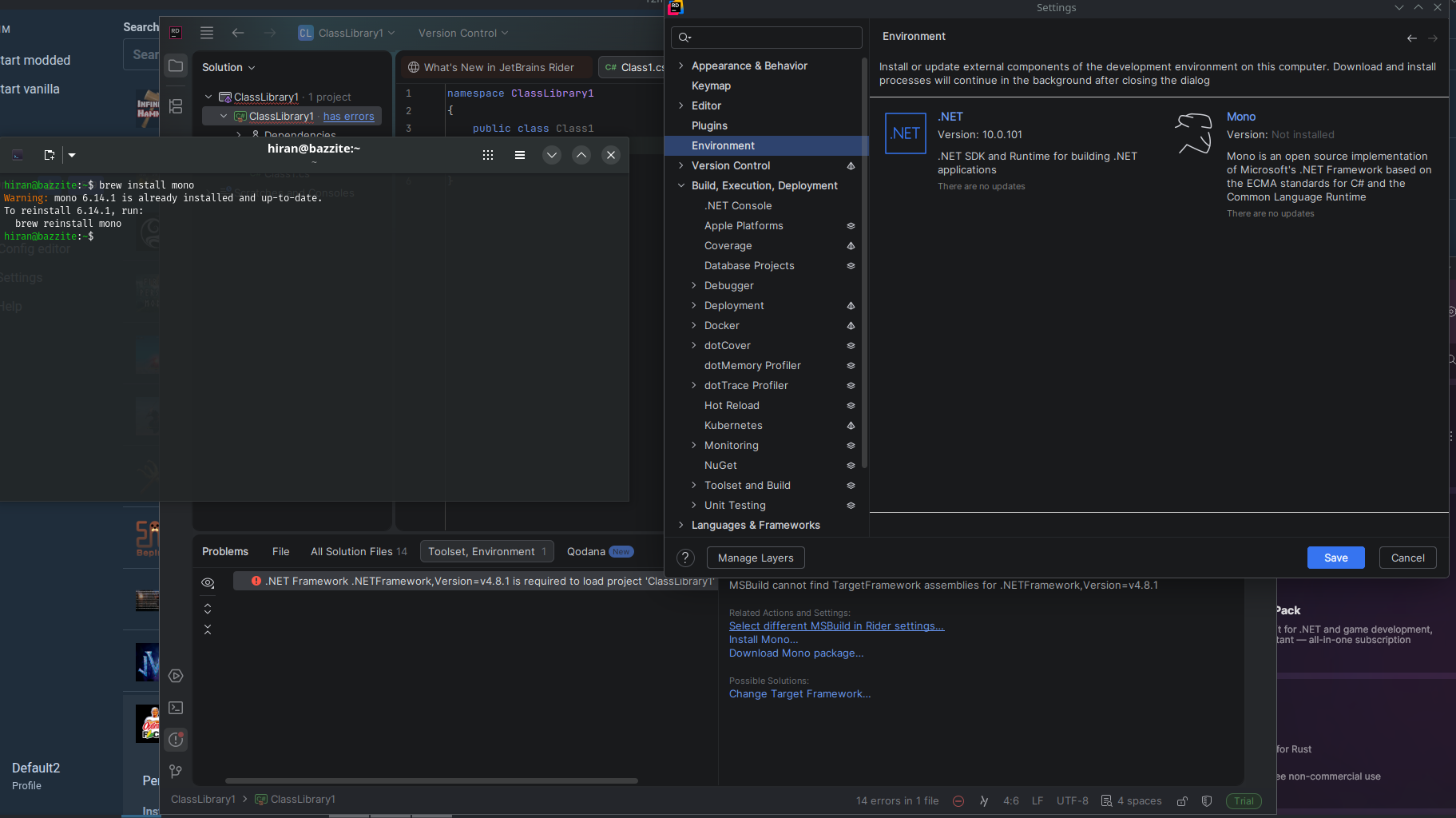Screen dimensions: 1456x818
Task: Switch to File tab in Problems
Action: [280, 551]
